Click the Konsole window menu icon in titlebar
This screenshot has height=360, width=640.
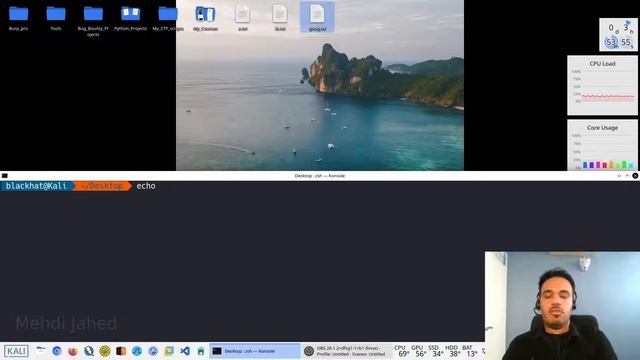pos(4,176)
